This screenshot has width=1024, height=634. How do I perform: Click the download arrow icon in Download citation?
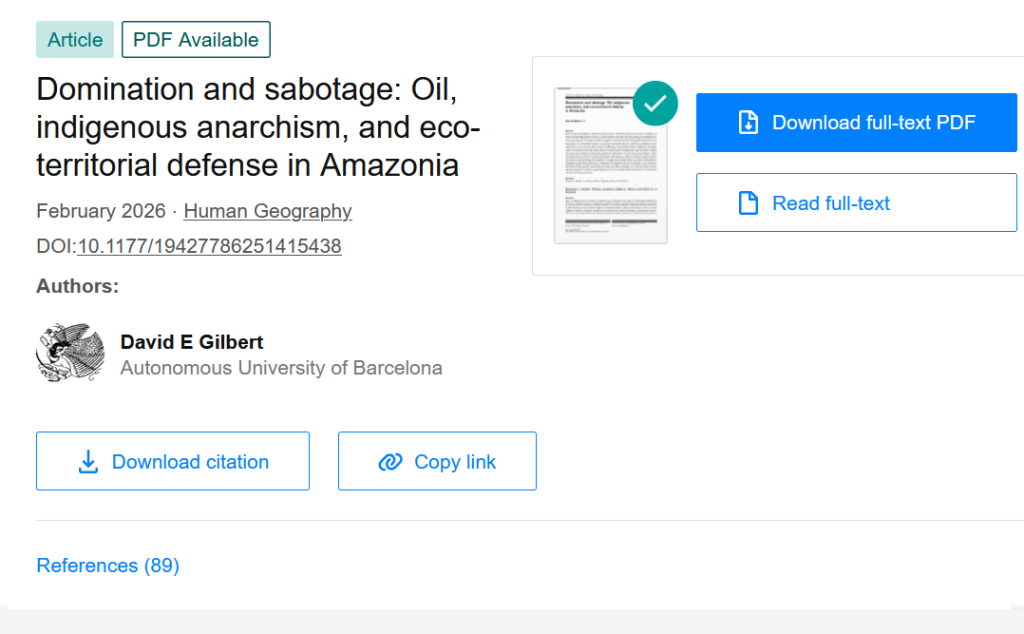tap(88, 462)
